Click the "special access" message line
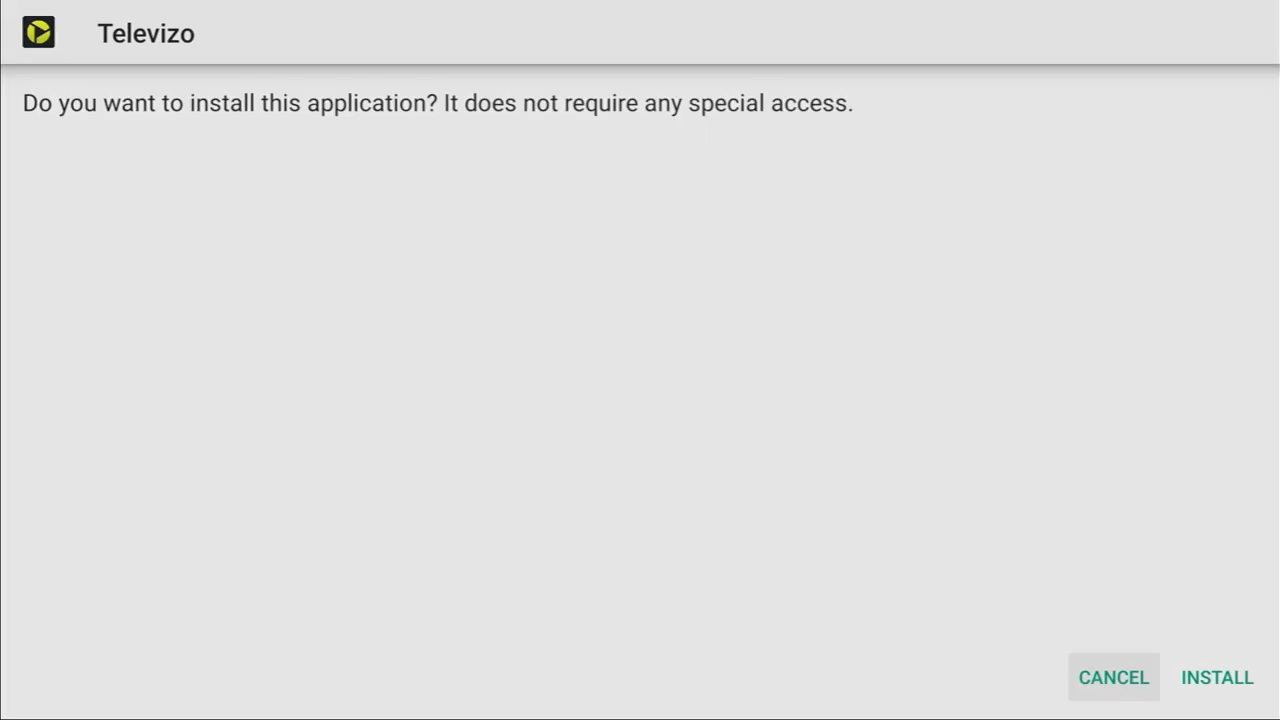This screenshot has width=1280, height=720. coord(438,103)
